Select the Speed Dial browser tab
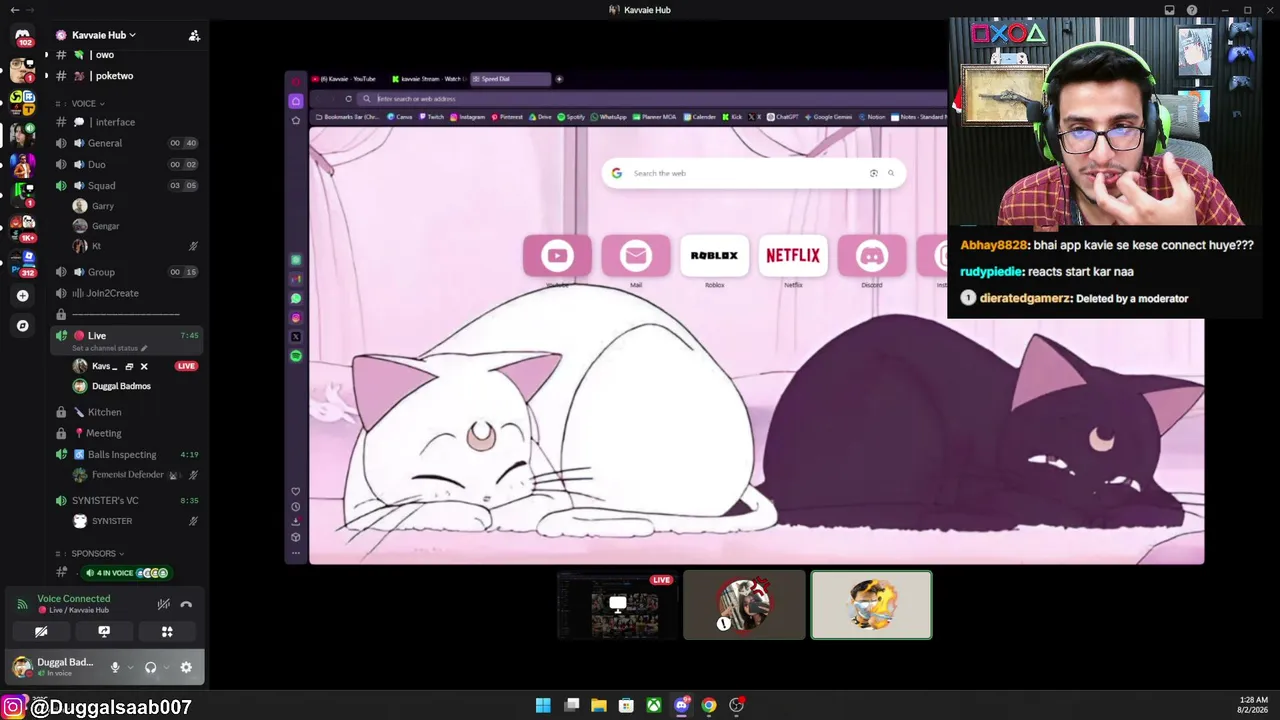This screenshot has height=720, width=1280. point(510,79)
